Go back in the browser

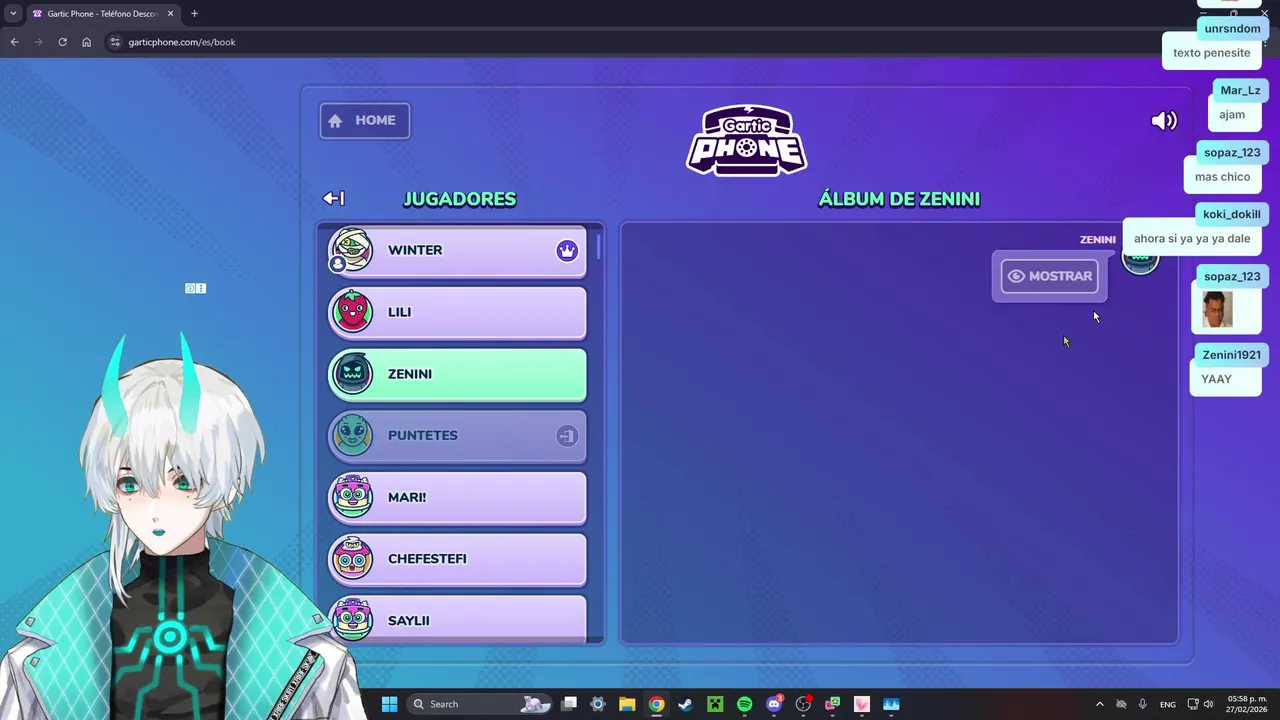coord(14,42)
